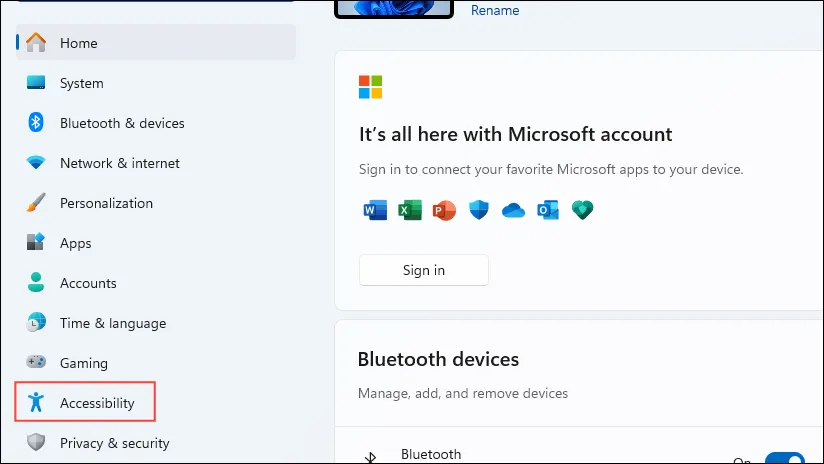This screenshot has width=824, height=464.
Task: Click the Network & internet Wi-Fi icon
Action: 36,162
